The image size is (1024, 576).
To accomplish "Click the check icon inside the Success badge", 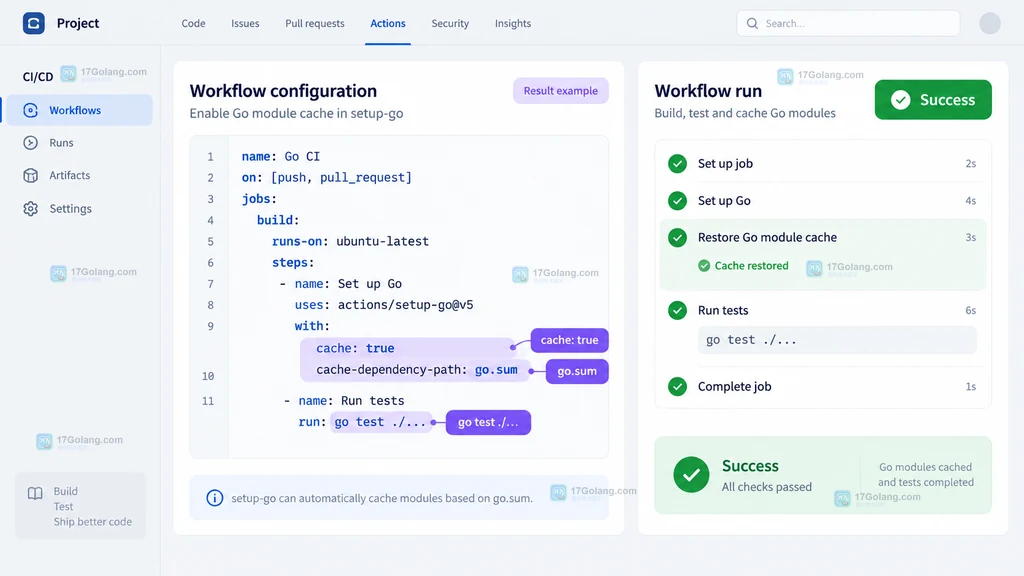I will point(901,100).
